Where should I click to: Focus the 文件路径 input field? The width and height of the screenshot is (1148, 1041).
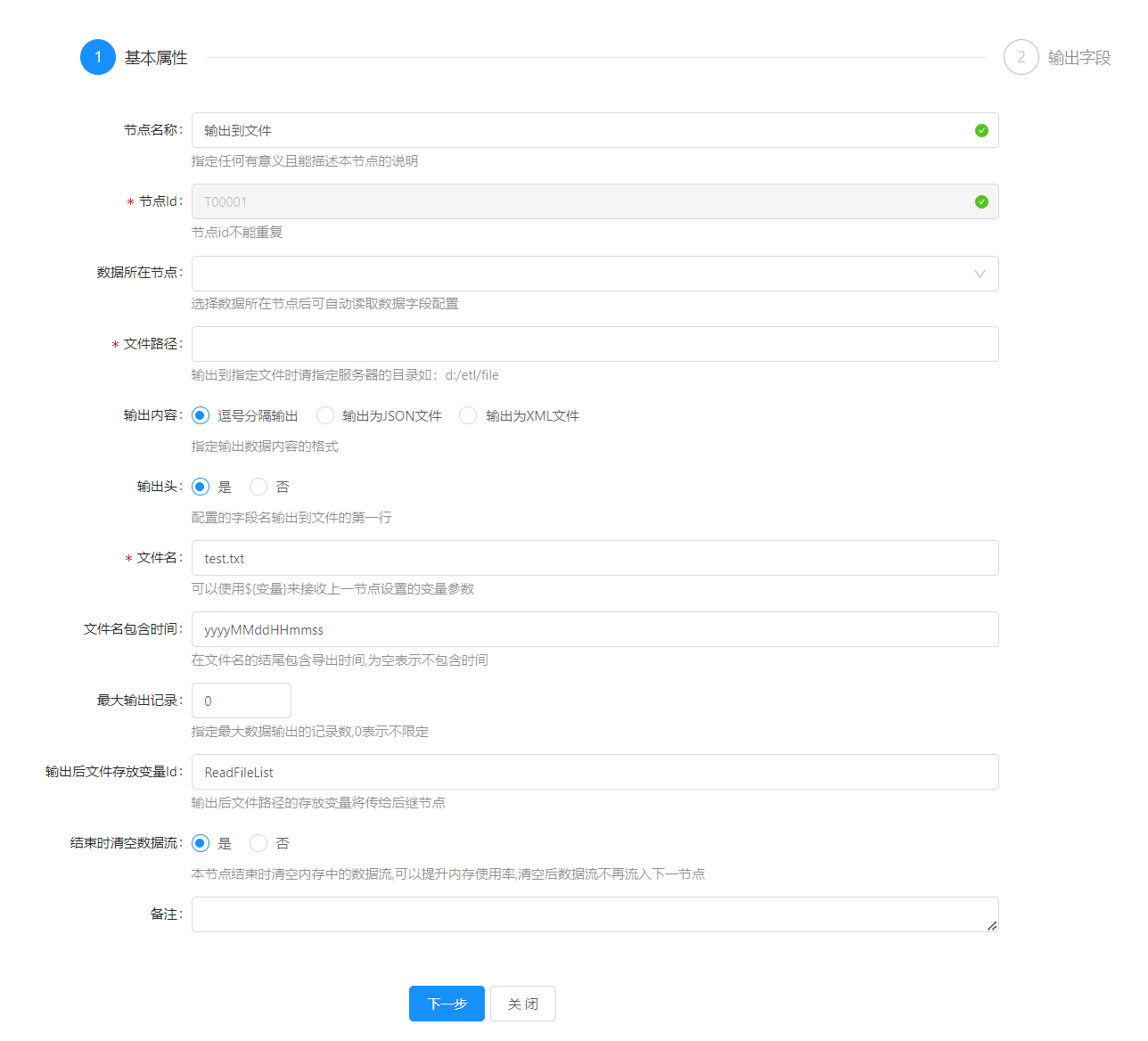point(594,345)
